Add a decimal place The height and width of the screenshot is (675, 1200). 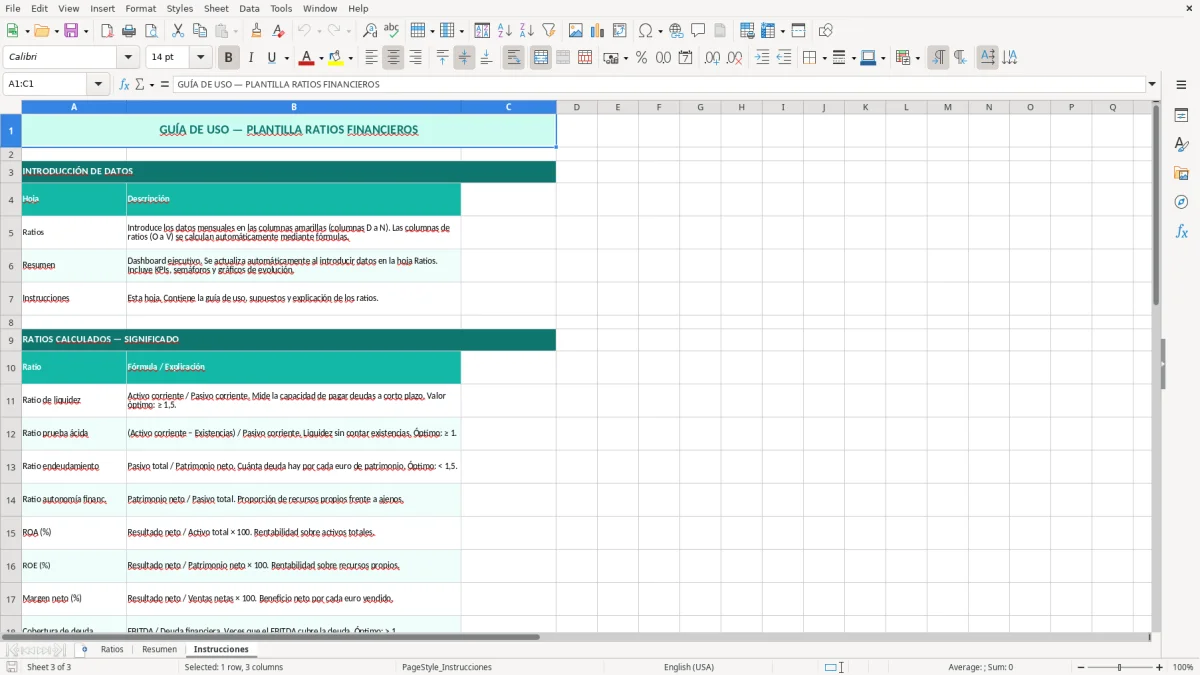[713, 58]
